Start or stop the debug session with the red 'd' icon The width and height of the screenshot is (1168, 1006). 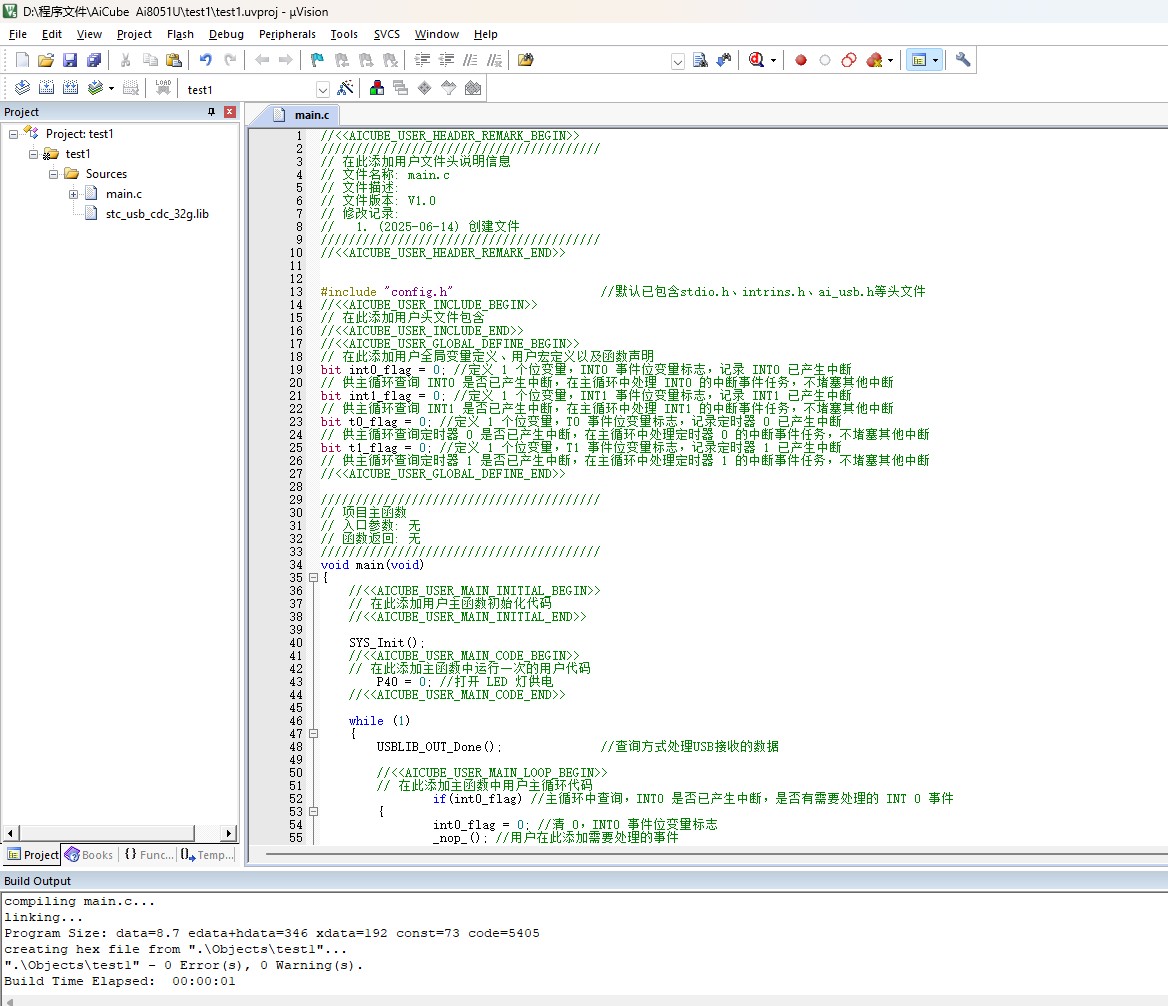coord(756,60)
